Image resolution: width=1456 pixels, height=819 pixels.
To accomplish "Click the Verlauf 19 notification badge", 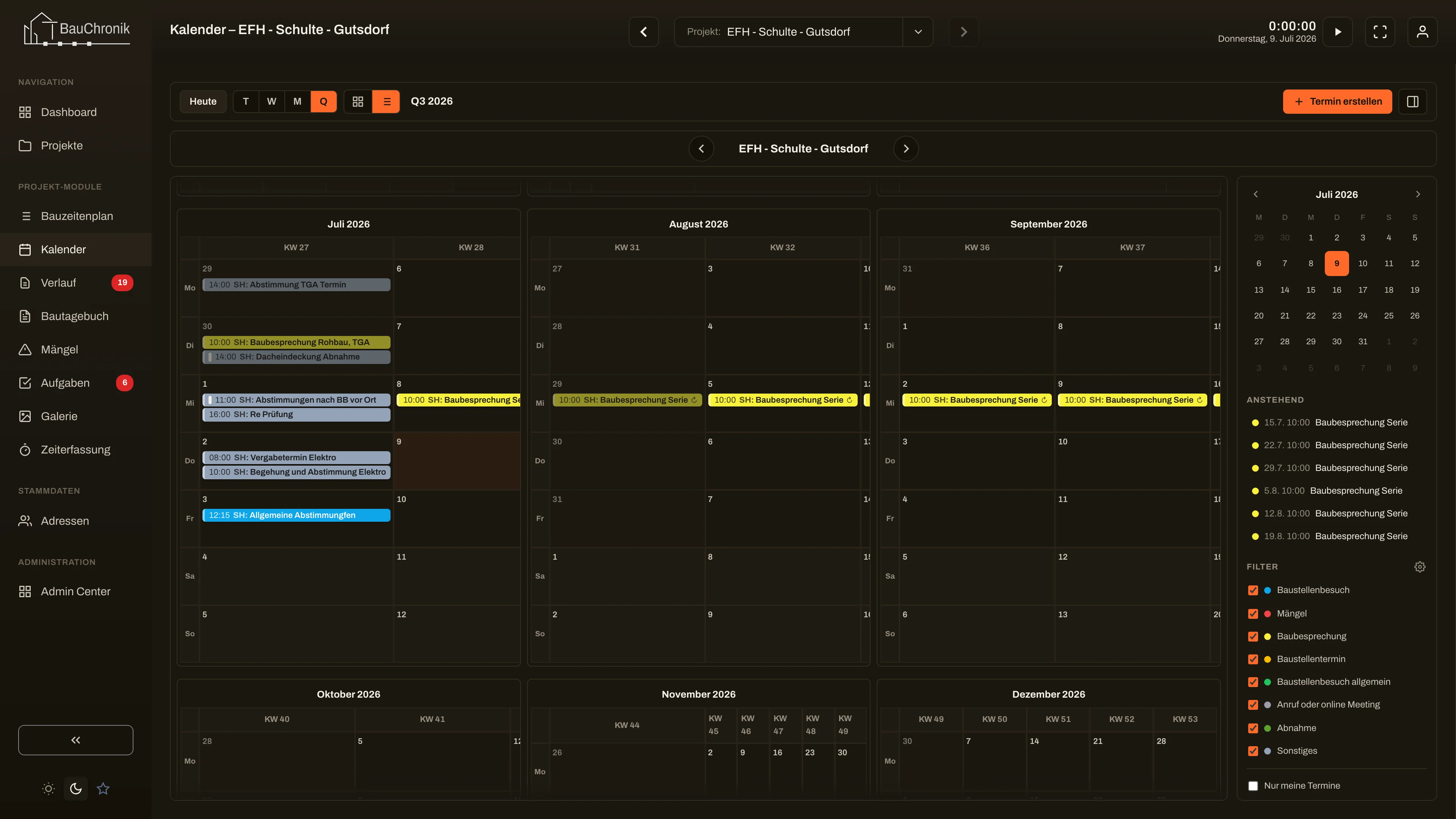I will (x=122, y=282).
